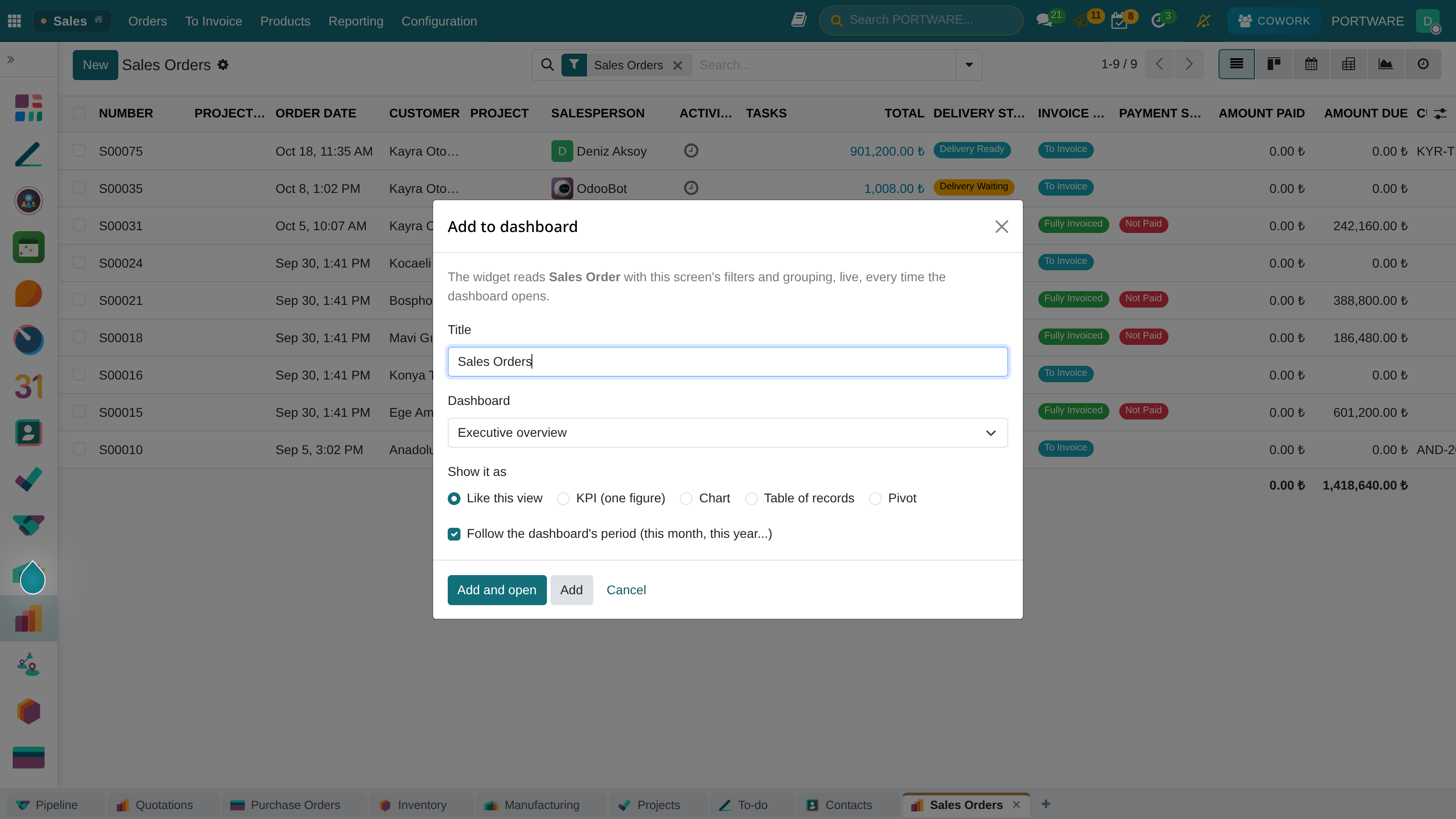Screen dimensions: 1456x819
Task: Open the green calendar sidebar app
Action: [x=28, y=247]
